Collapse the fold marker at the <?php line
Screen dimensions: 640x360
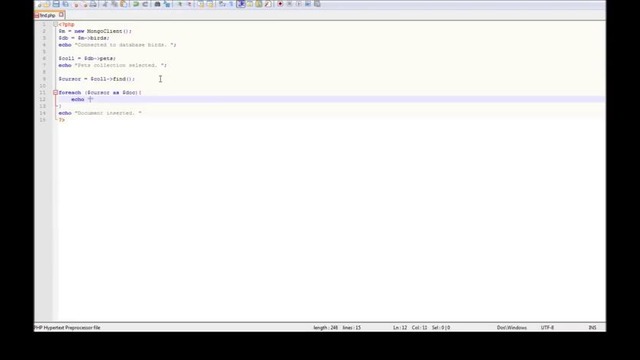coord(56,24)
